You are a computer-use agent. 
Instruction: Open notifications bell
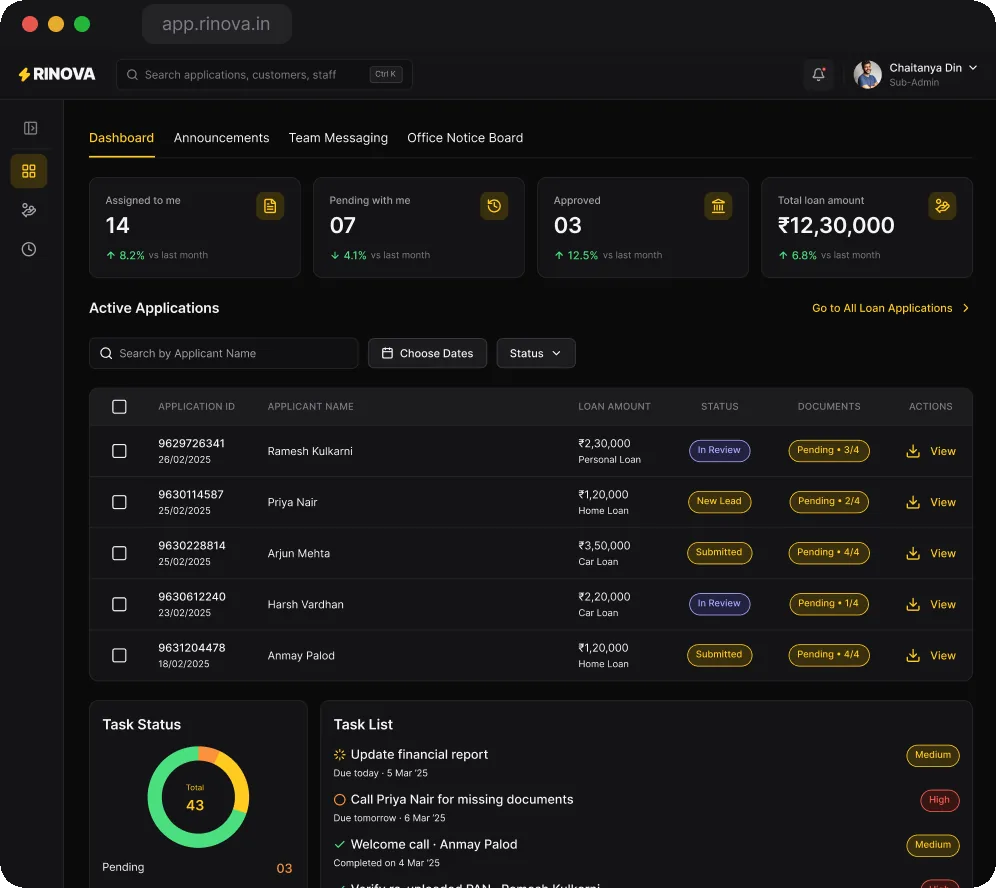818,75
